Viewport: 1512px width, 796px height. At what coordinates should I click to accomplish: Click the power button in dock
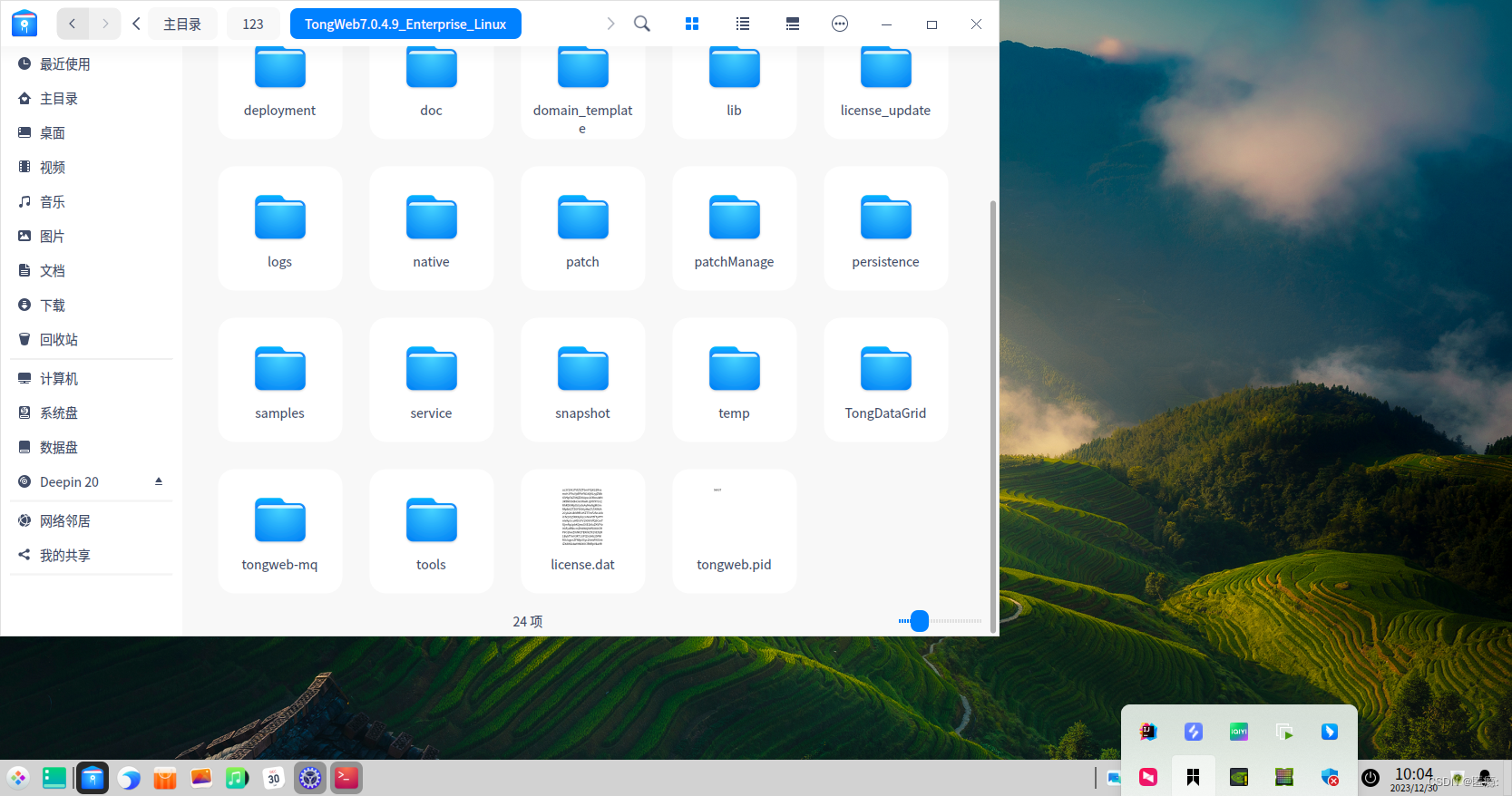(1371, 777)
